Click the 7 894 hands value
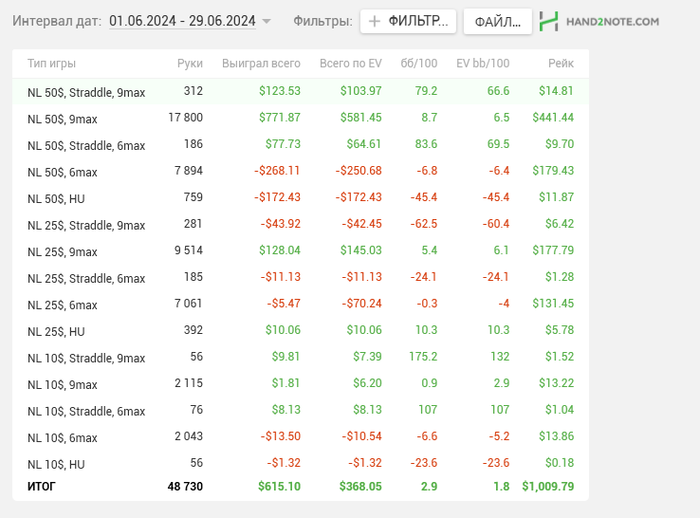This screenshot has width=700, height=518. [188, 171]
